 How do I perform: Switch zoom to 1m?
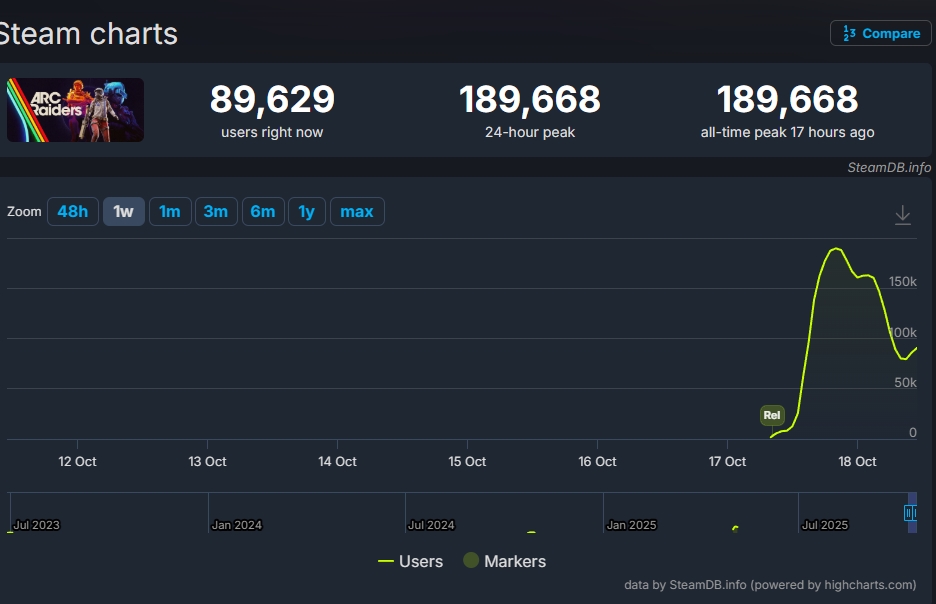coord(170,211)
